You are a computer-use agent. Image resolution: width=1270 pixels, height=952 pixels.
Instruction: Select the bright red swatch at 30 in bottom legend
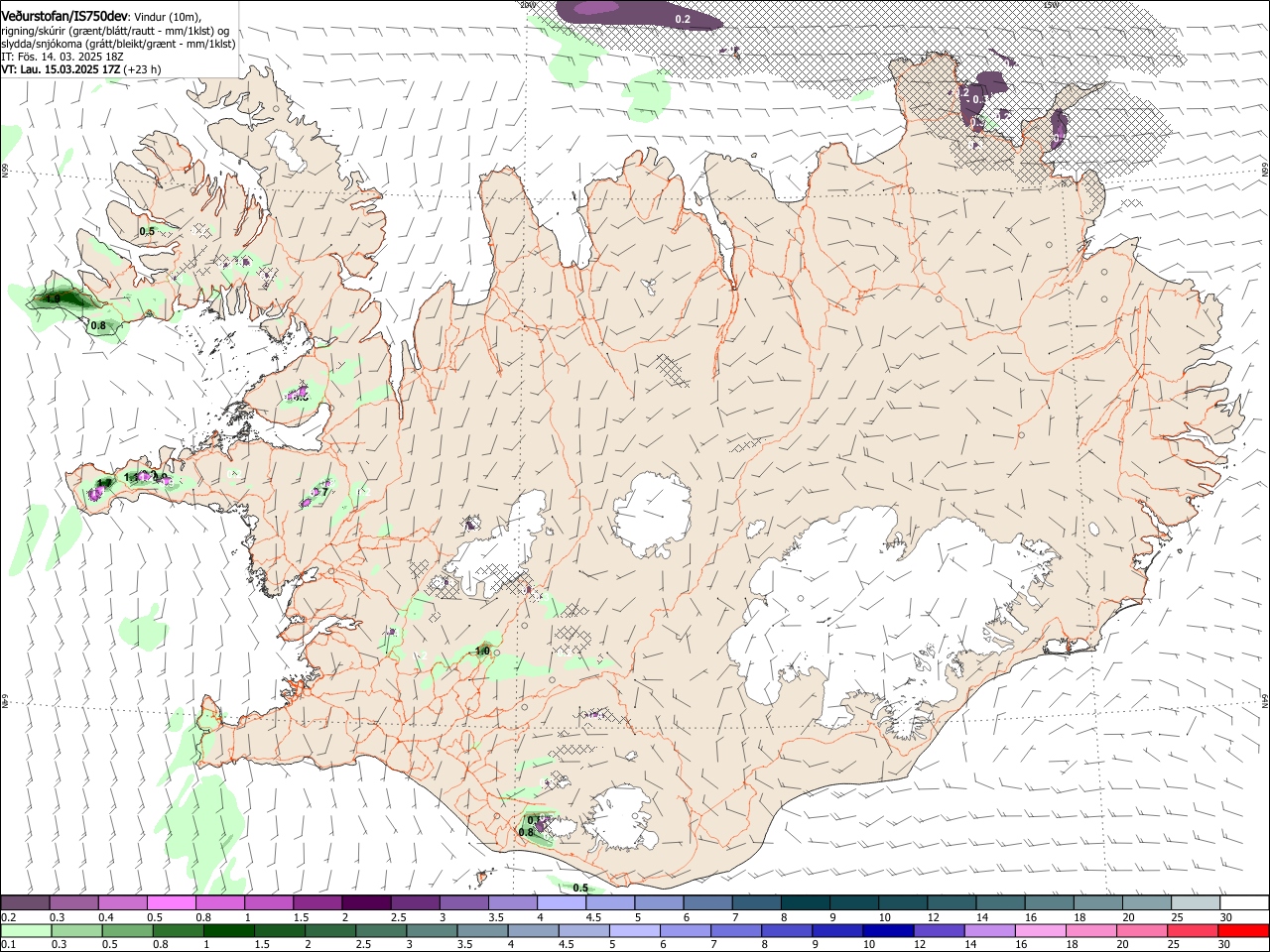[1242, 930]
